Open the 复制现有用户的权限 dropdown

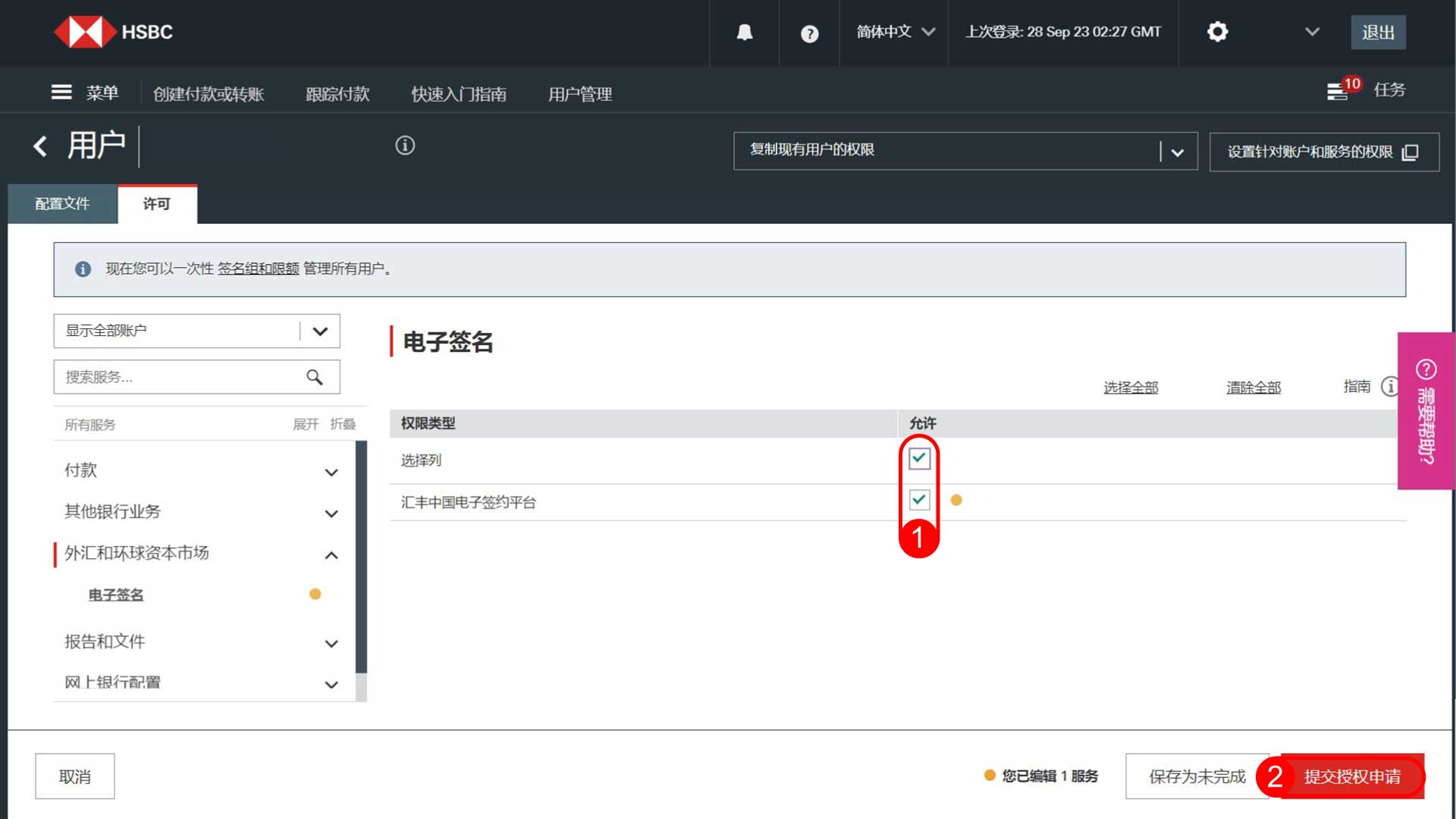pos(1177,151)
